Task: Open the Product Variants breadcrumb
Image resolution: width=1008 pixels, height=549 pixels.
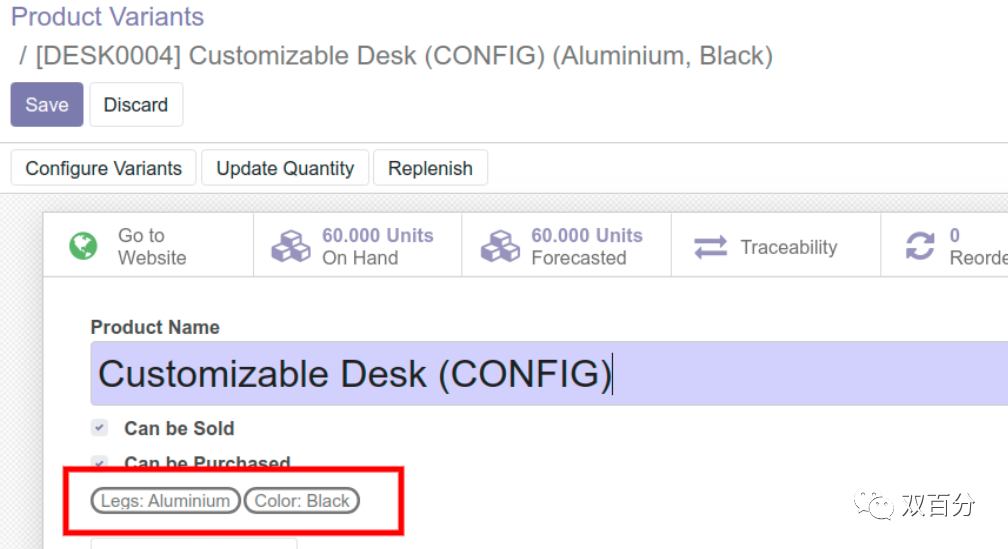Action: click(x=107, y=17)
